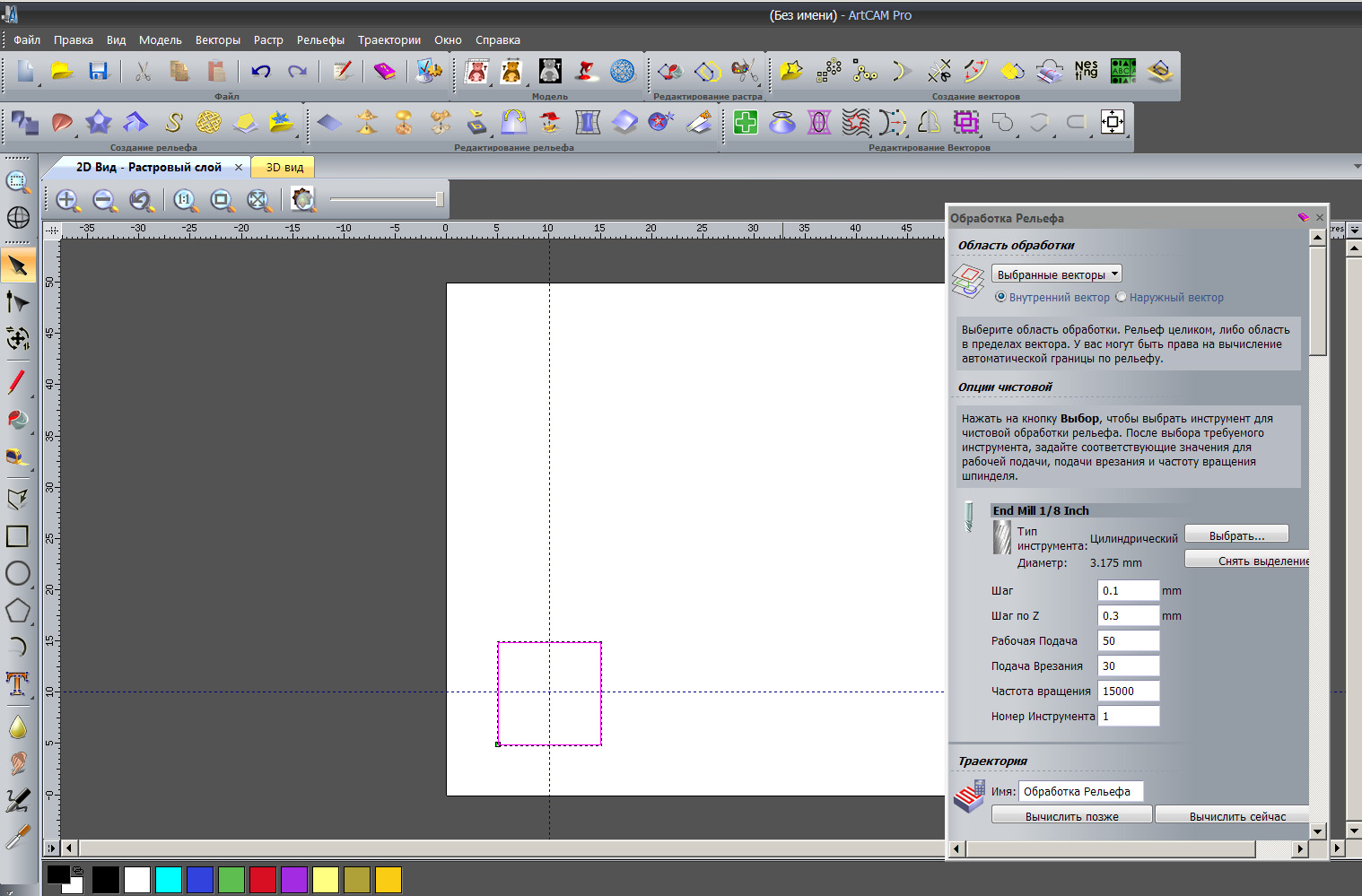Screen dimensions: 1362x896
Task: Switch to the 3D вид tab
Action: coord(284,167)
